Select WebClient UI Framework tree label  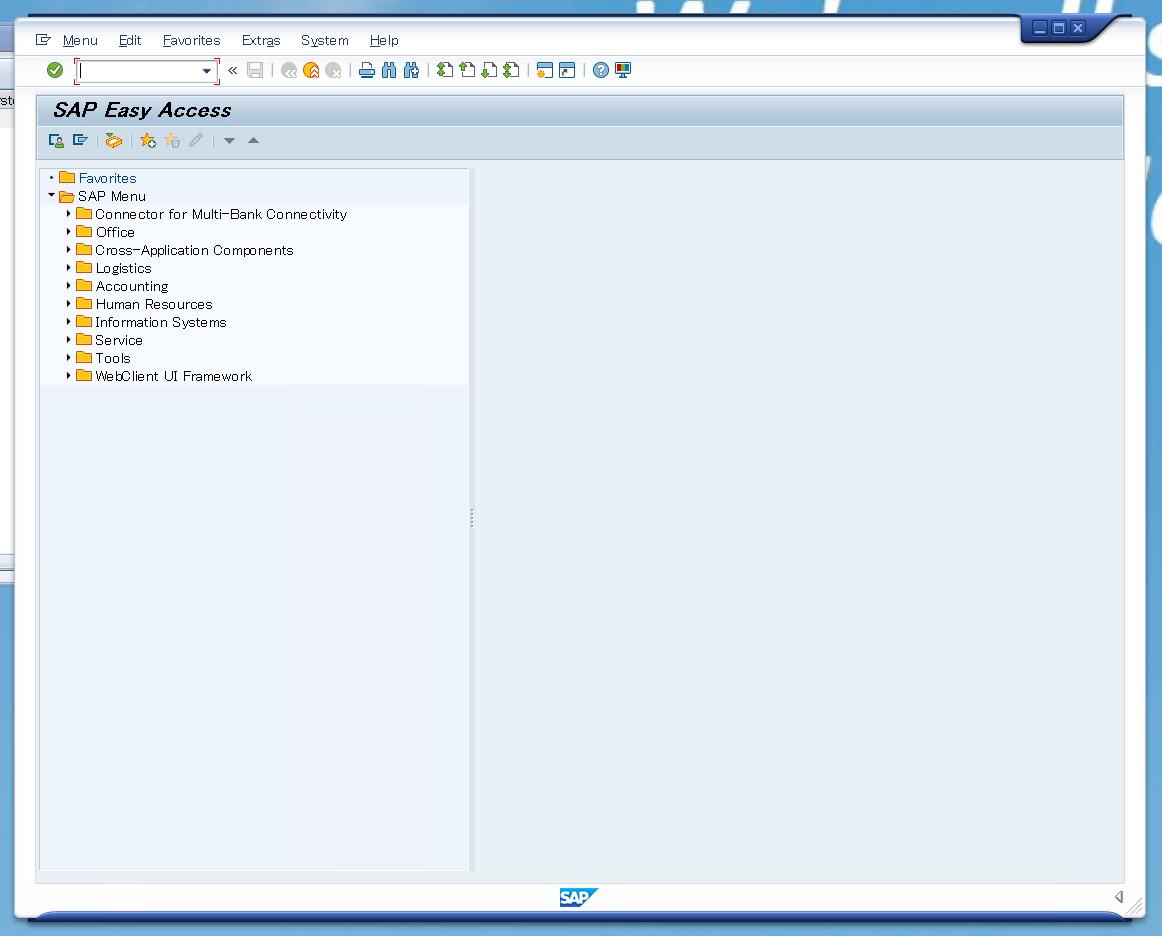point(173,376)
